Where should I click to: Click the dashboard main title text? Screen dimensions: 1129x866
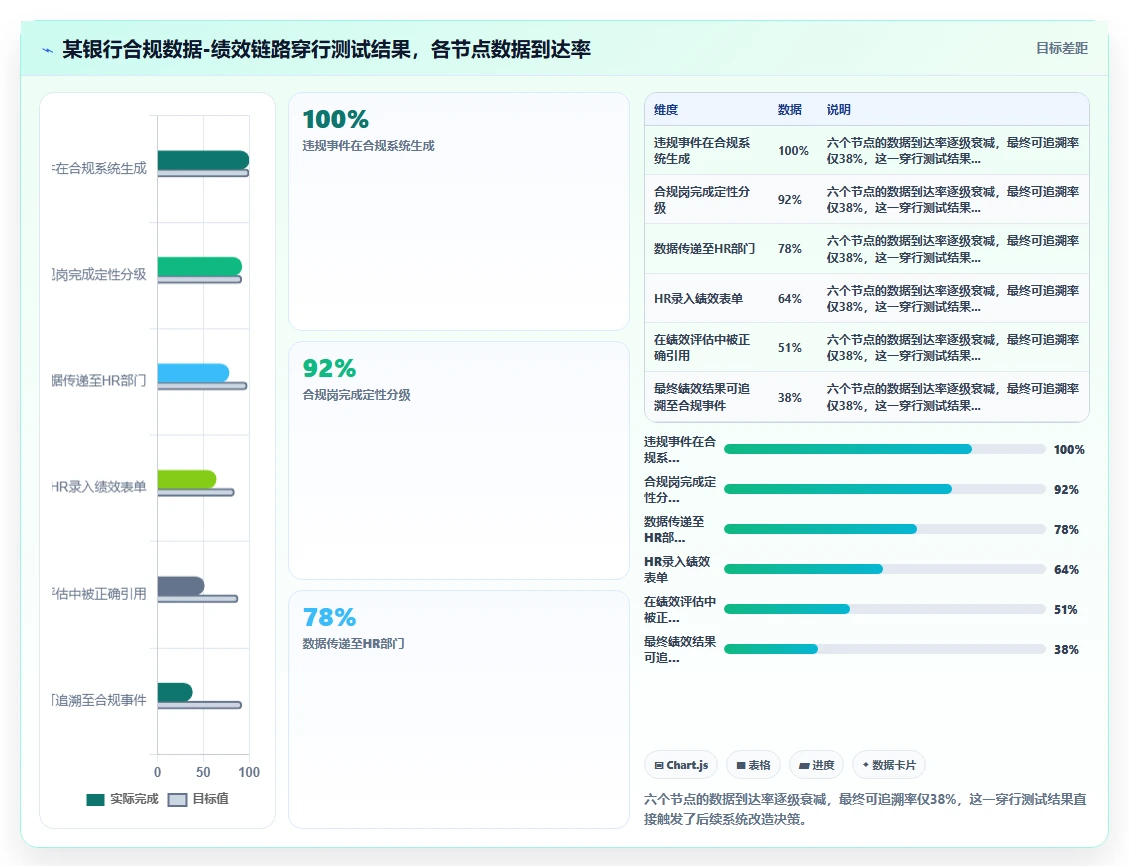click(x=326, y=49)
